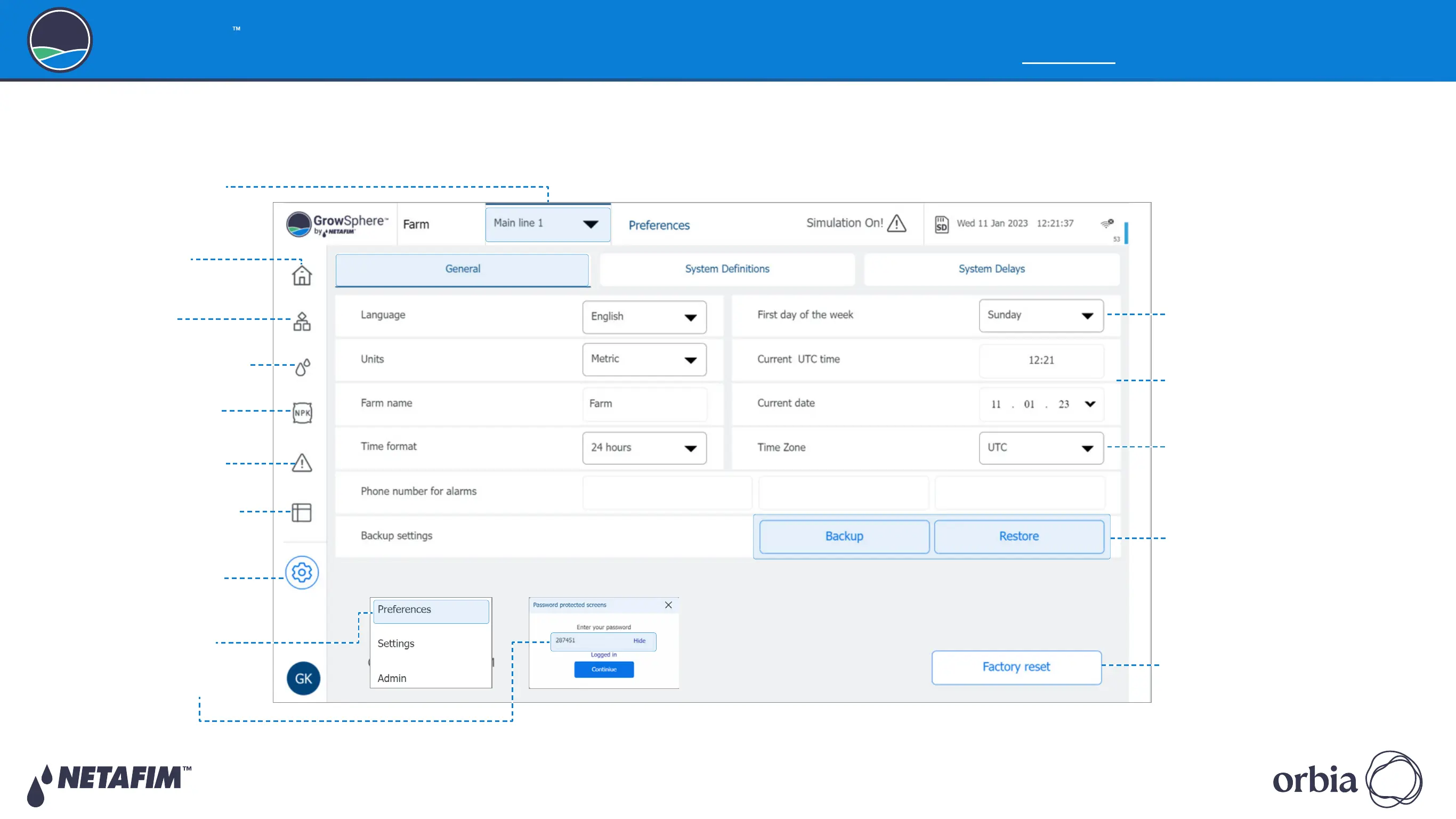Click the 12:21:37 clock text

coord(1055,223)
